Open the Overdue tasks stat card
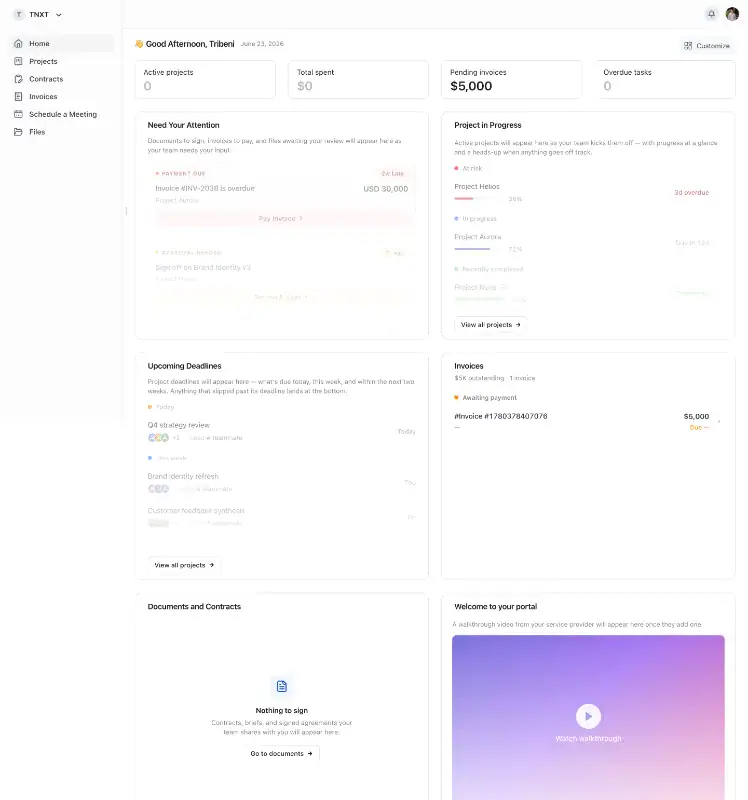Image resolution: width=748 pixels, height=800 pixels. pos(666,79)
